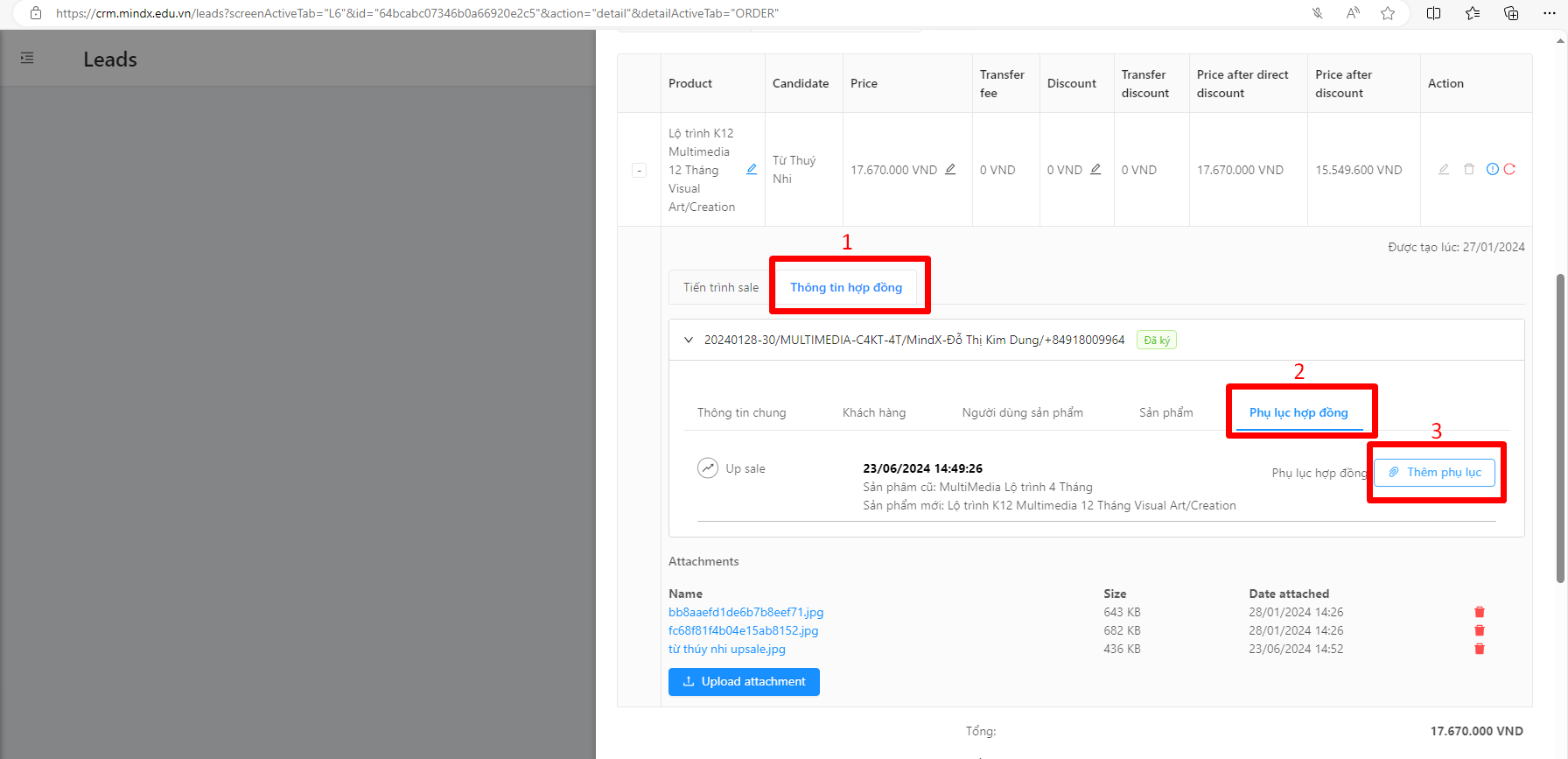Delete the bb8aaefd1de6b7b8eef71.jpg attachment
Image resolution: width=1568 pixels, height=759 pixels.
(x=1480, y=613)
